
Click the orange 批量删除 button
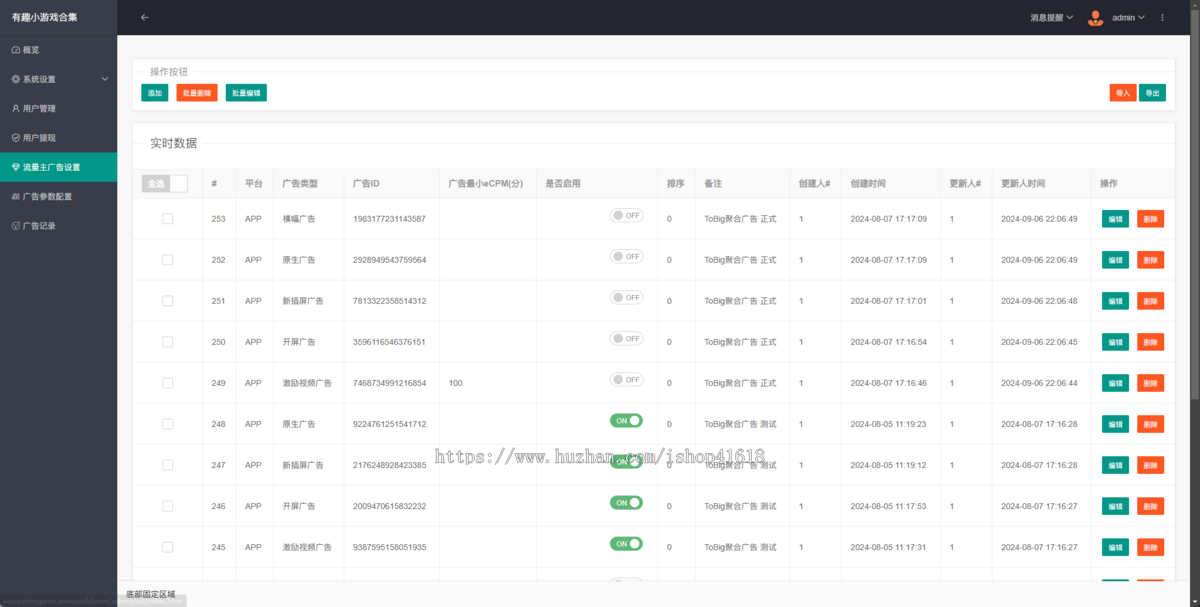pyautogui.click(x=197, y=92)
